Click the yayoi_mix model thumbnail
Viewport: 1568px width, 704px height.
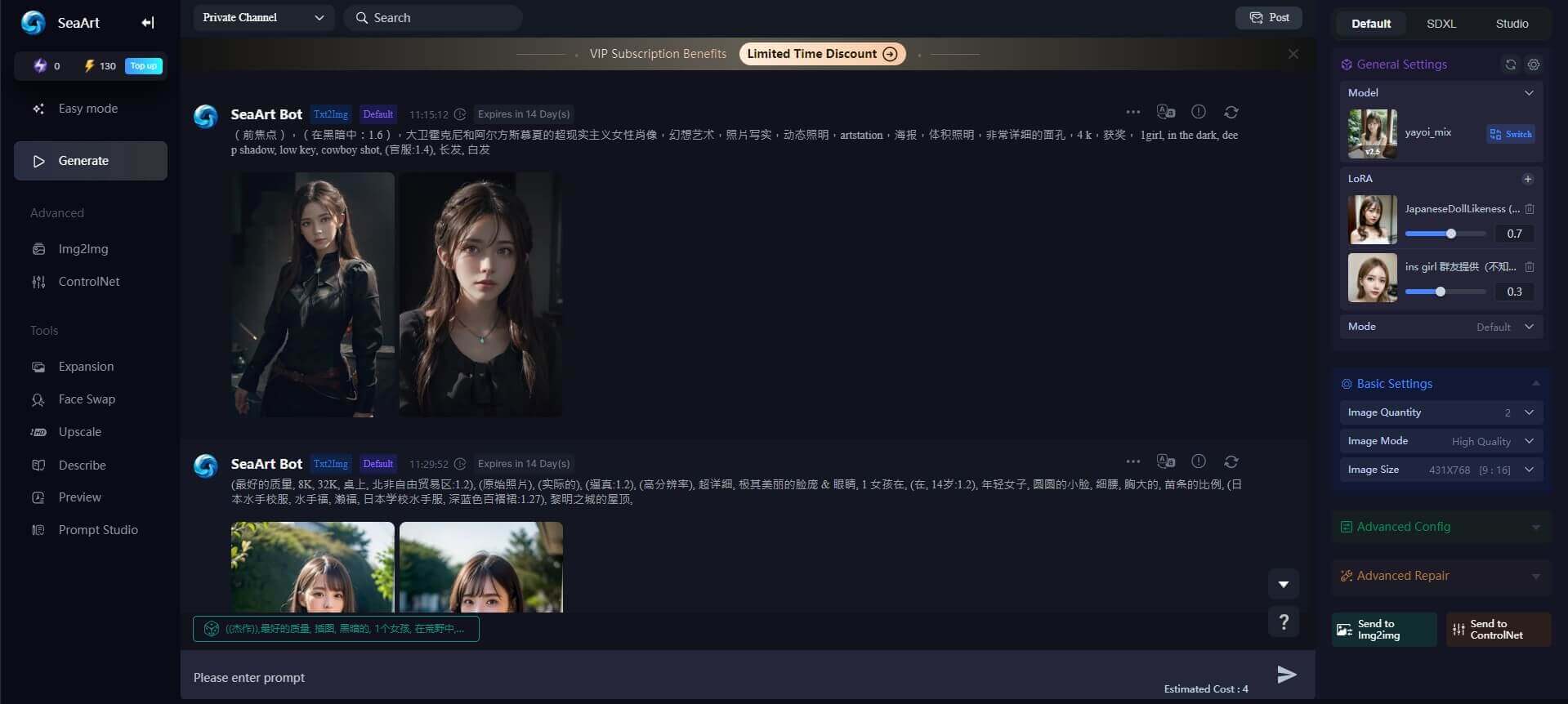(1373, 134)
